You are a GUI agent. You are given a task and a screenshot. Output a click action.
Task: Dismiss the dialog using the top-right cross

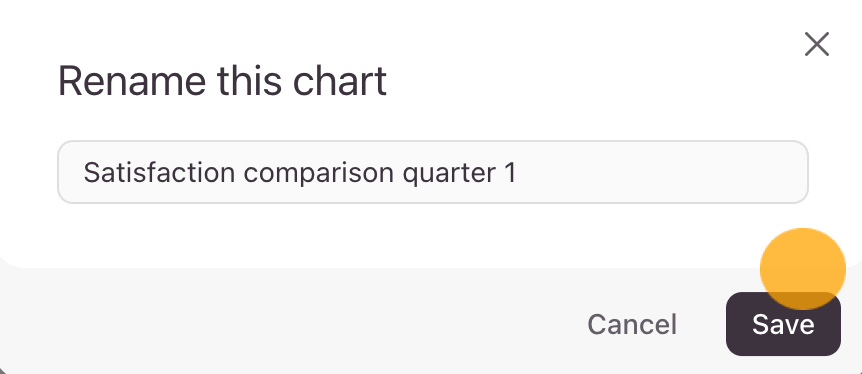click(816, 44)
